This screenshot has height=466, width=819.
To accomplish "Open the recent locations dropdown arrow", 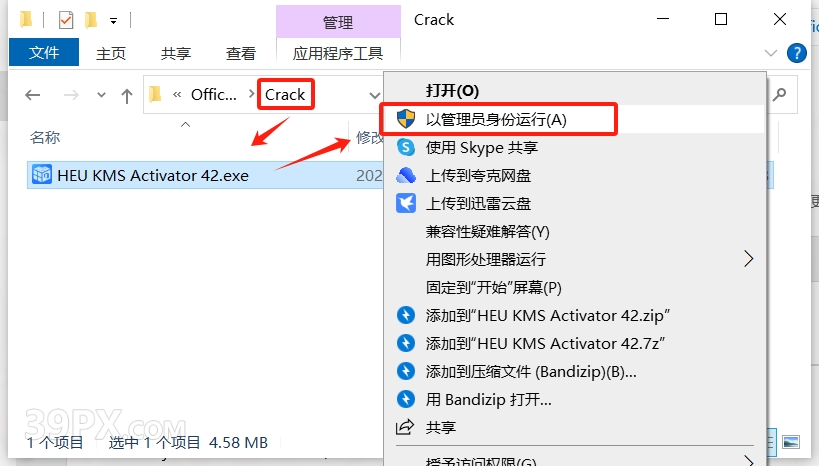I will [101, 95].
